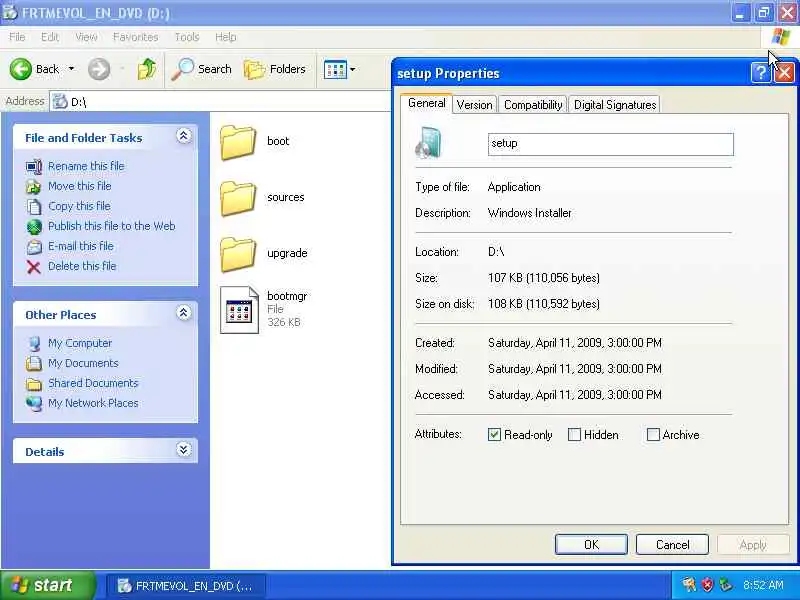Open the Help menu
The width and height of the screenshot is (800, 600).
pos(226,37)
